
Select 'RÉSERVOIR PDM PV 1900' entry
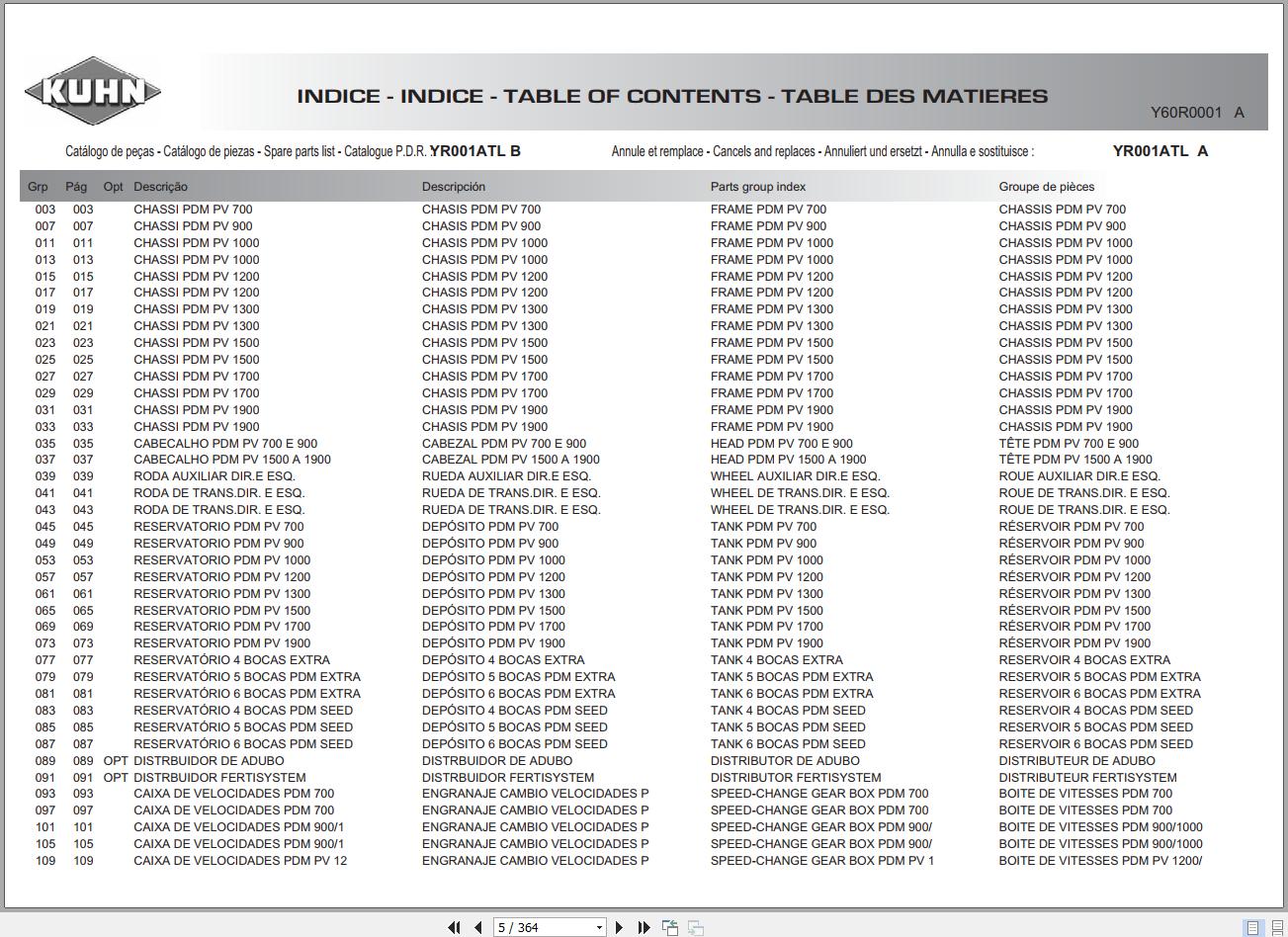pyautogui.click(x=1074, y=643)
